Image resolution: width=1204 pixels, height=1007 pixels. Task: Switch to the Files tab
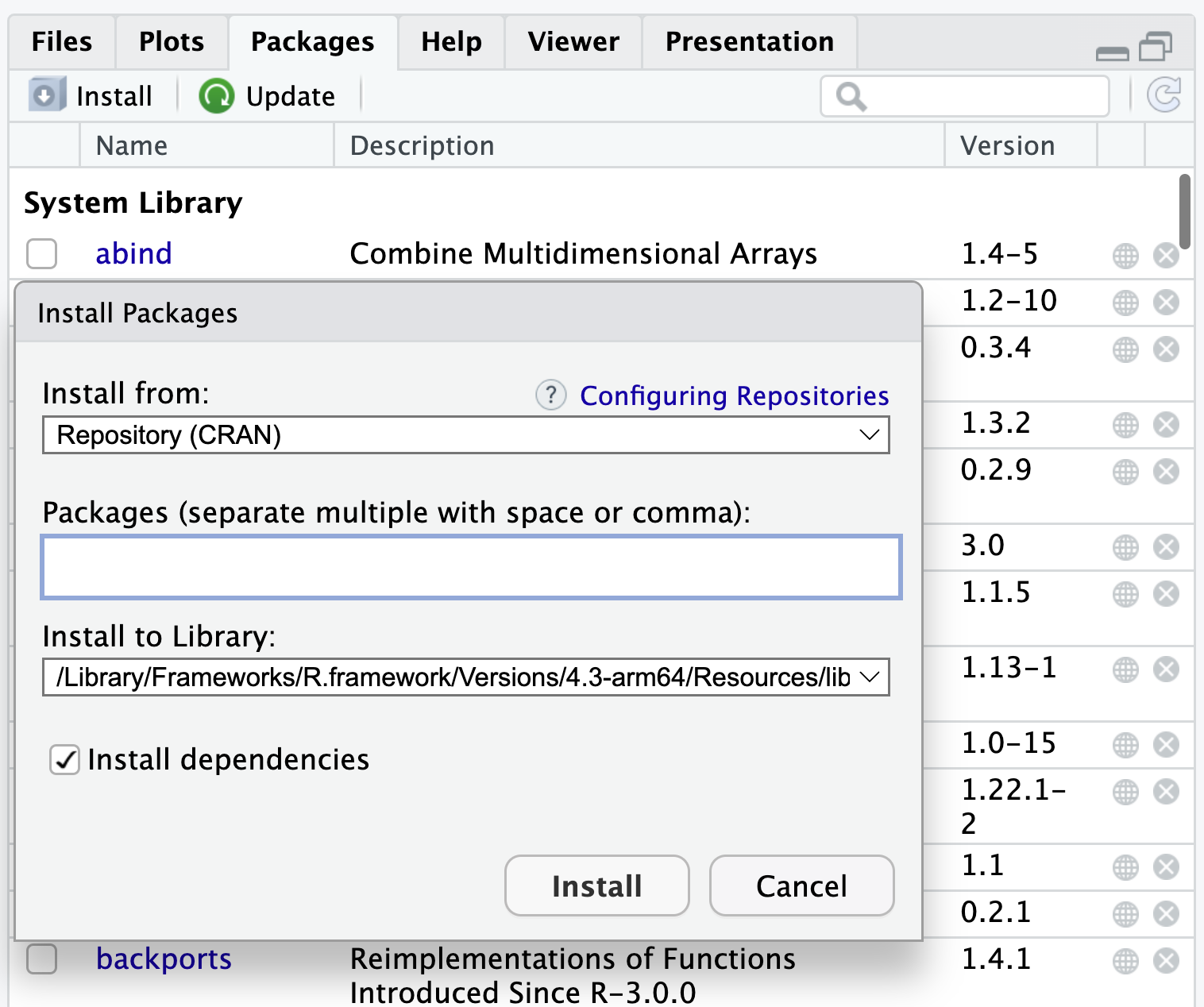point(61,41)
